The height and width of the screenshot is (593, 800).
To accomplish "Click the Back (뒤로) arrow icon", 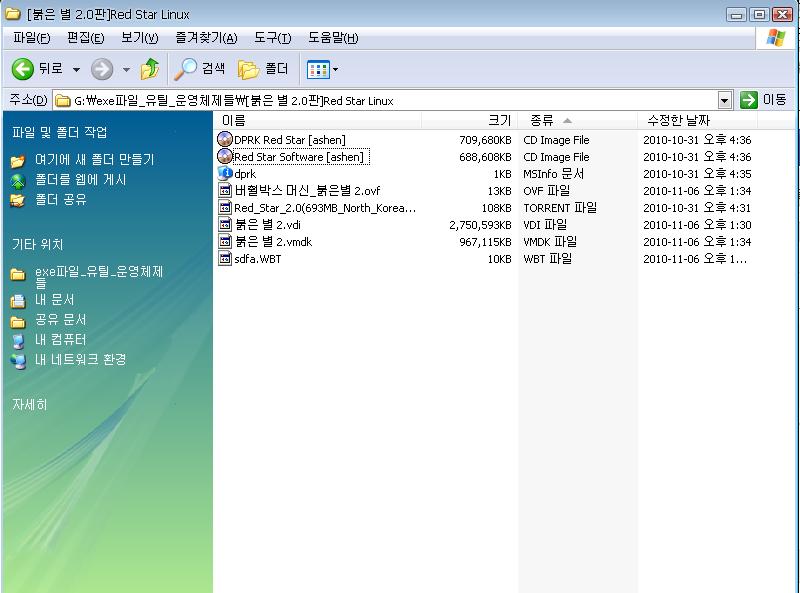I will coord(23,69).
